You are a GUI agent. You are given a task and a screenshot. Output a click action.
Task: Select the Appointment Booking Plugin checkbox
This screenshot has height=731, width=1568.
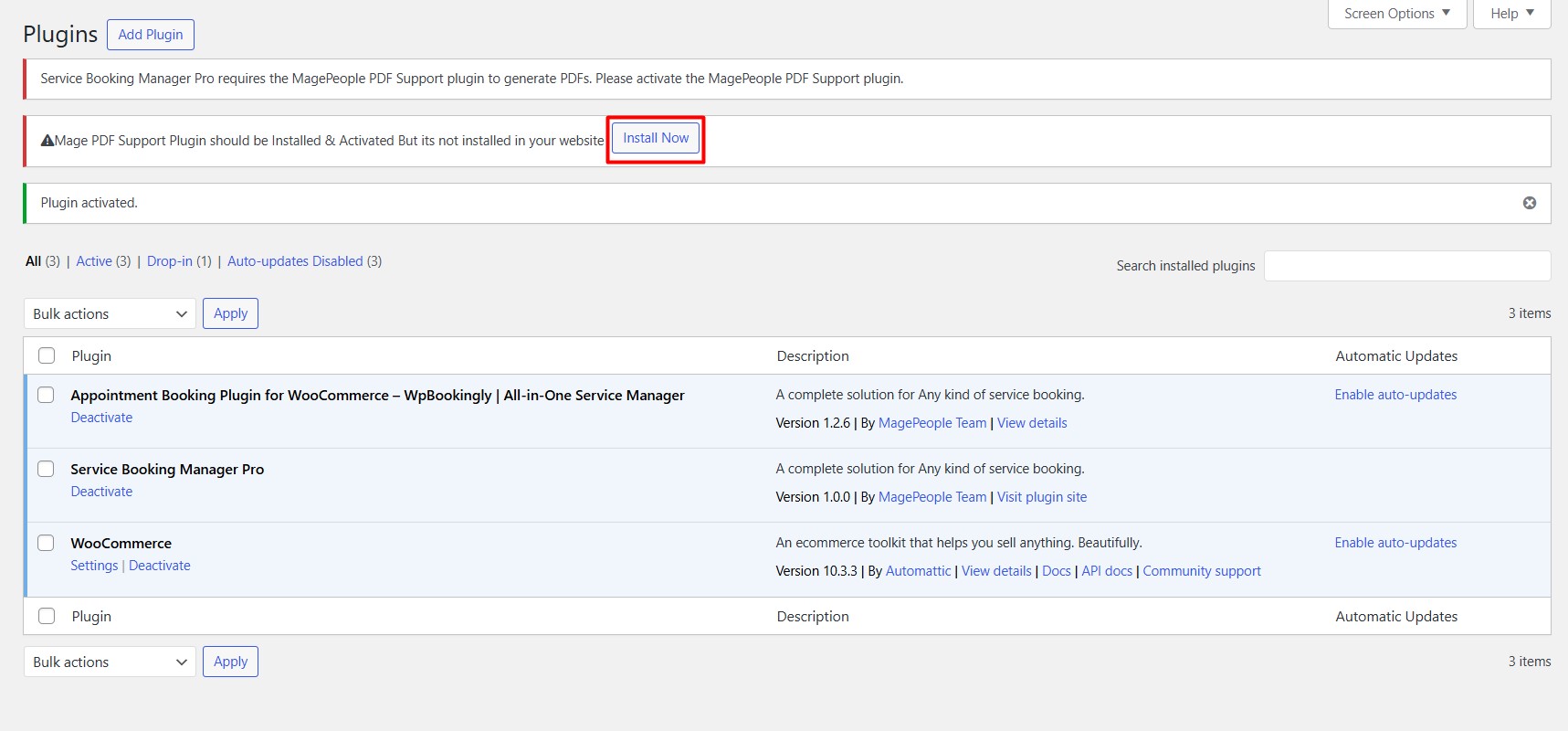click(x=46, y=395)
